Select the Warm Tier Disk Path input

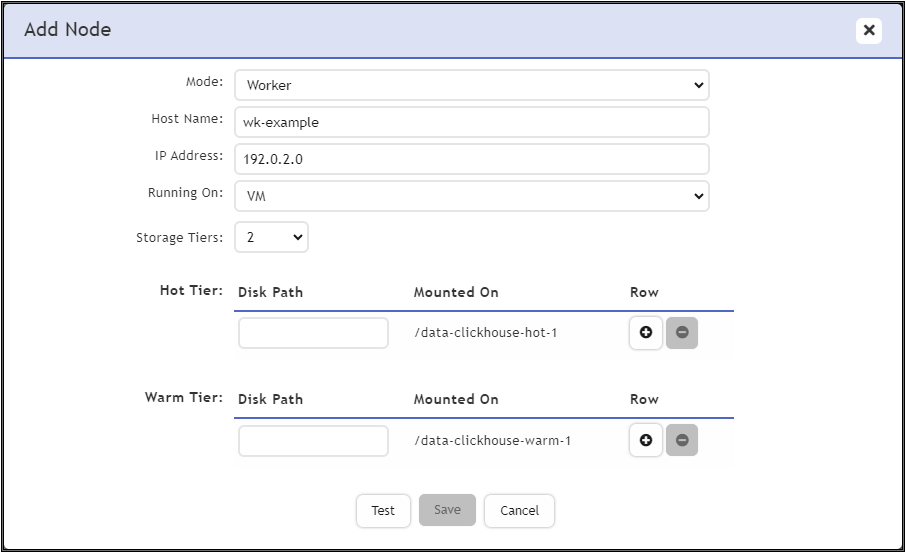[x=313, y=441]
